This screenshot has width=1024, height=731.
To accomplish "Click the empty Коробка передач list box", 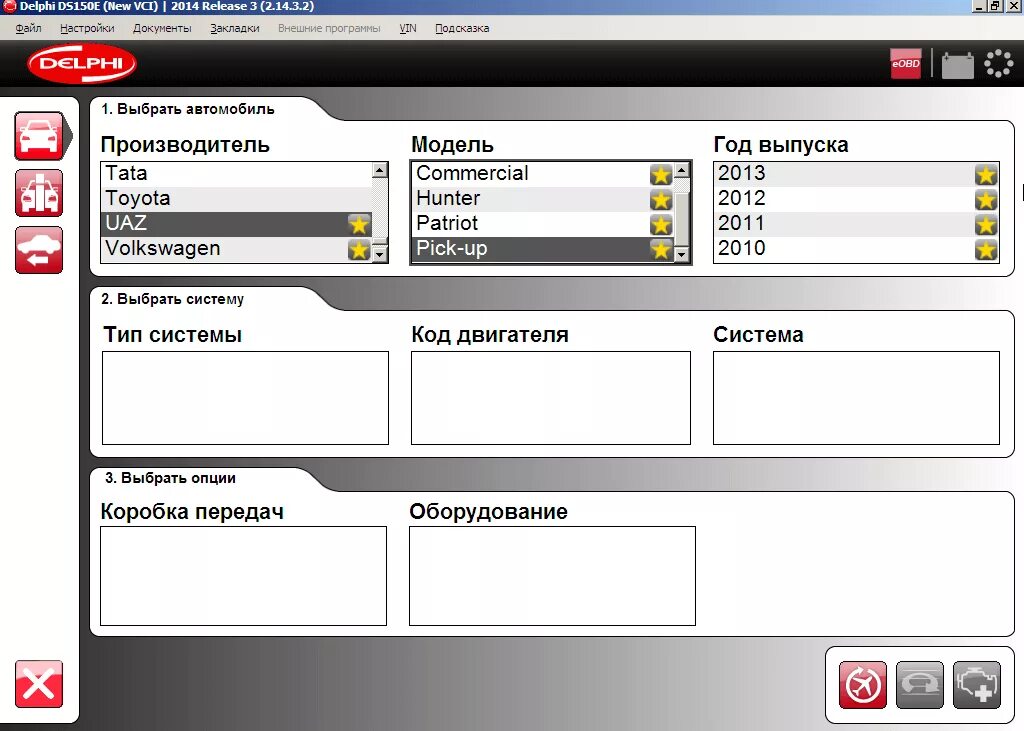I will point(244,576).
